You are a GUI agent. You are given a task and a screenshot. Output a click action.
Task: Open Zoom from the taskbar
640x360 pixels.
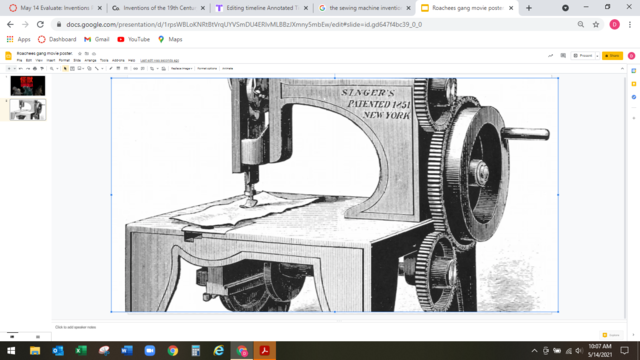coord(150,351)
